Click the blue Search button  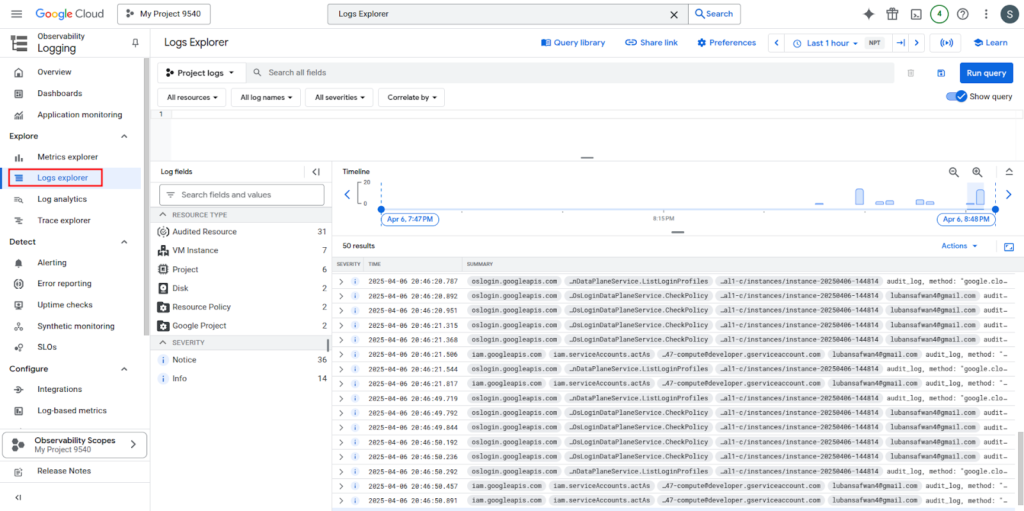714,14
